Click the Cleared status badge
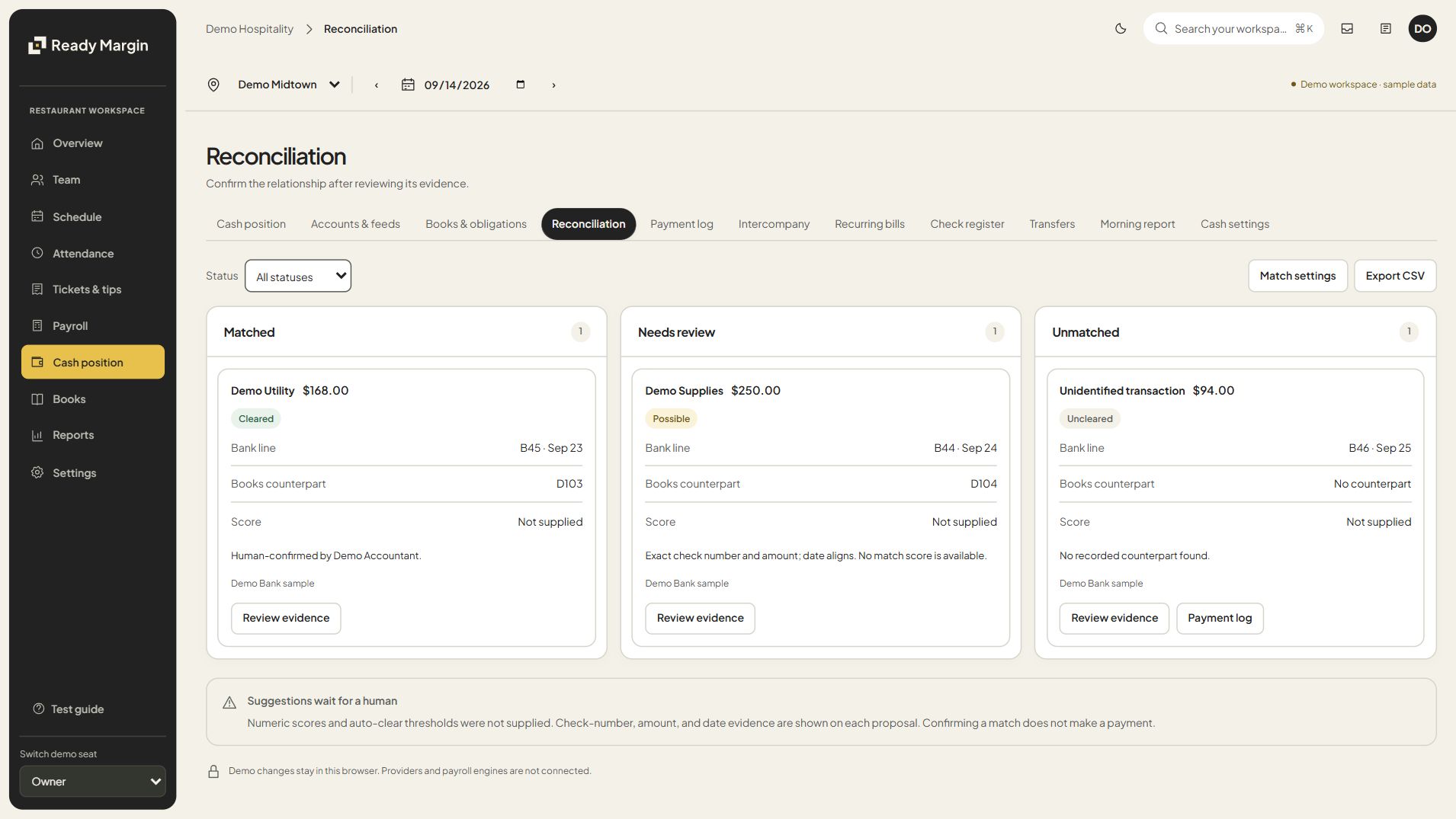 click(x=255, y=419)
